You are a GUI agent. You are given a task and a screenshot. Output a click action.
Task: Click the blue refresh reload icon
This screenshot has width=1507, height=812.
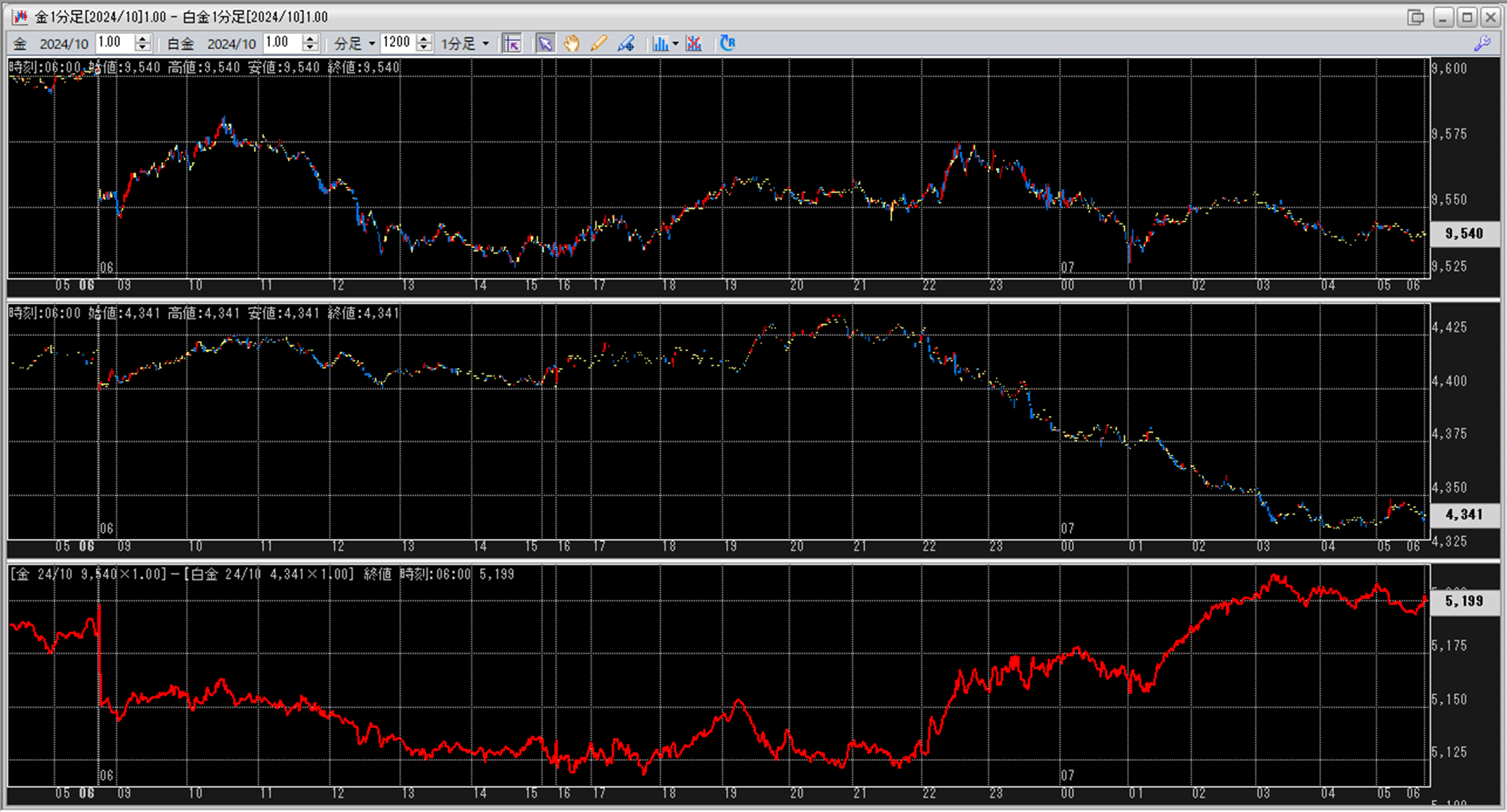tap(727, 43)
